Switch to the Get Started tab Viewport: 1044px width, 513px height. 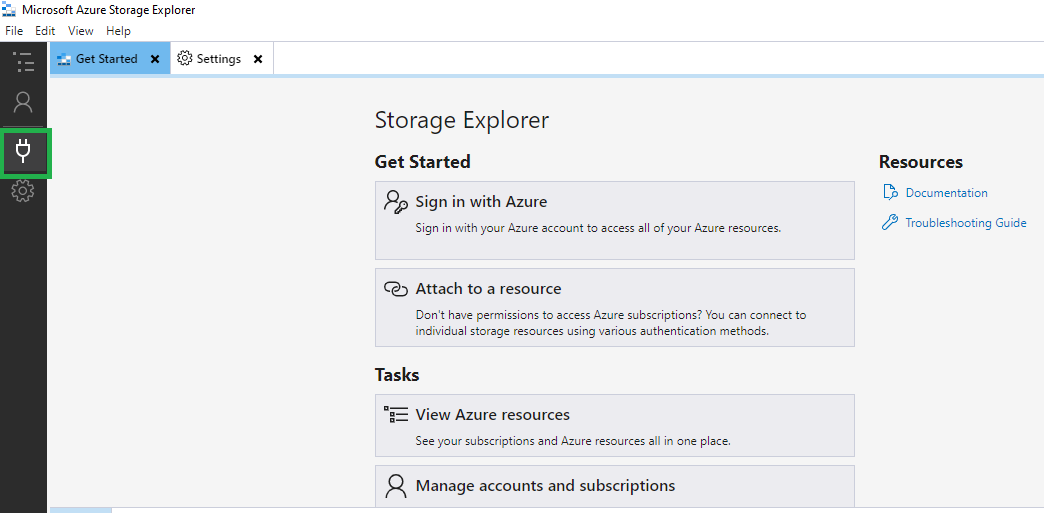pyautogui.click(x=110, y=59)
